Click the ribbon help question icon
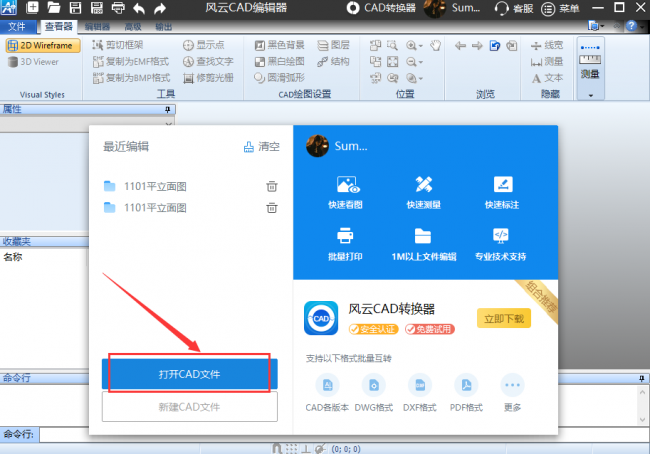This screenshot has width=650, height=454. (631, 26)
